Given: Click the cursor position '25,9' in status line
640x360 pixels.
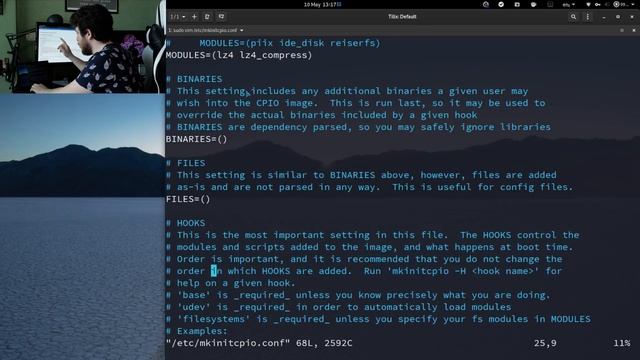Looking at the screenshot, I should pyautogui.click(x=545, y=343).
